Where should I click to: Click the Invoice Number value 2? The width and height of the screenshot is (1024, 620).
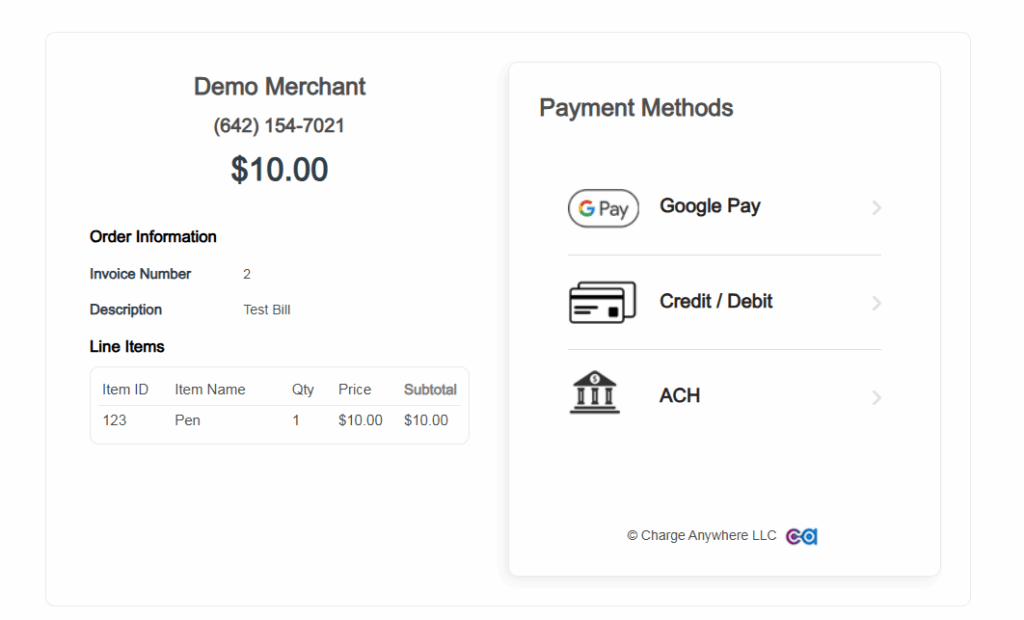click(247, 274)
